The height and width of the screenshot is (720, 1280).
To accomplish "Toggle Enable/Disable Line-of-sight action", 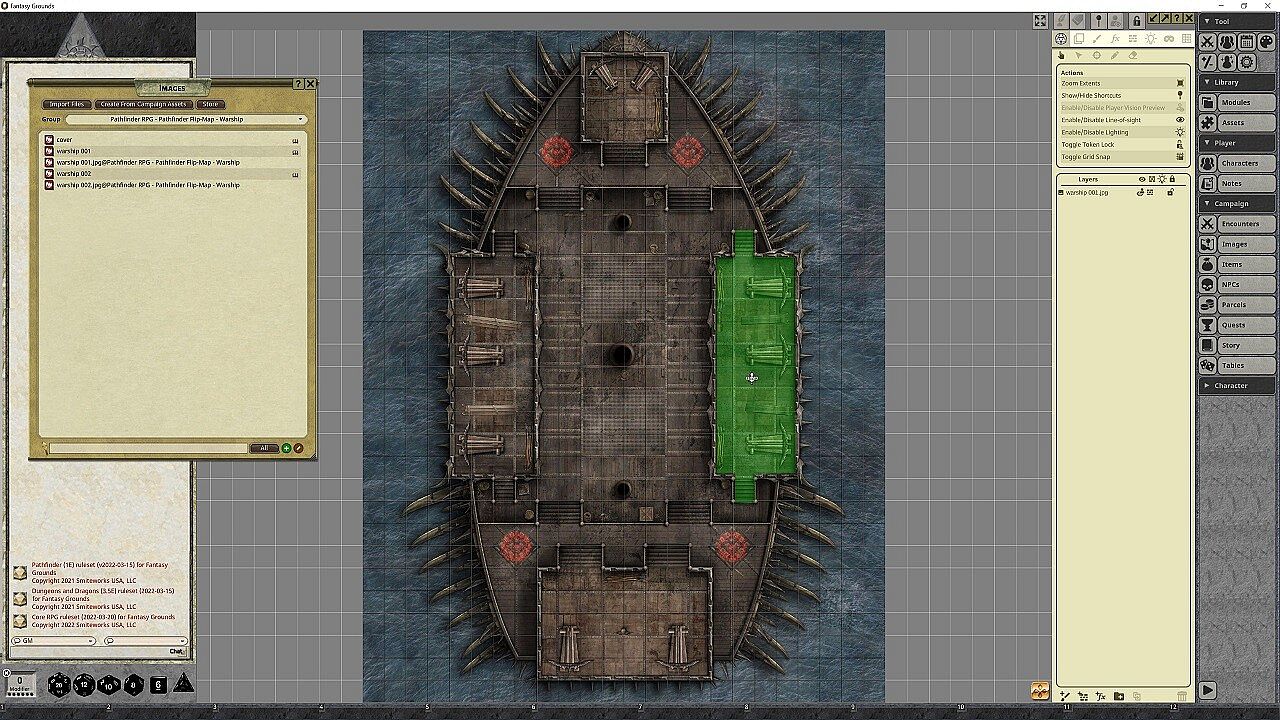I will tap(1122, 120).
